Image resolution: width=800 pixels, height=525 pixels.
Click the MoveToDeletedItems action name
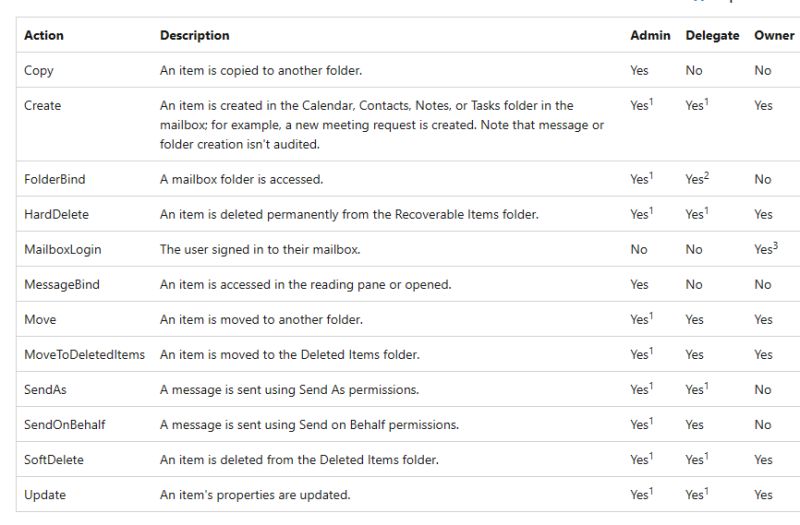[84, 355]
